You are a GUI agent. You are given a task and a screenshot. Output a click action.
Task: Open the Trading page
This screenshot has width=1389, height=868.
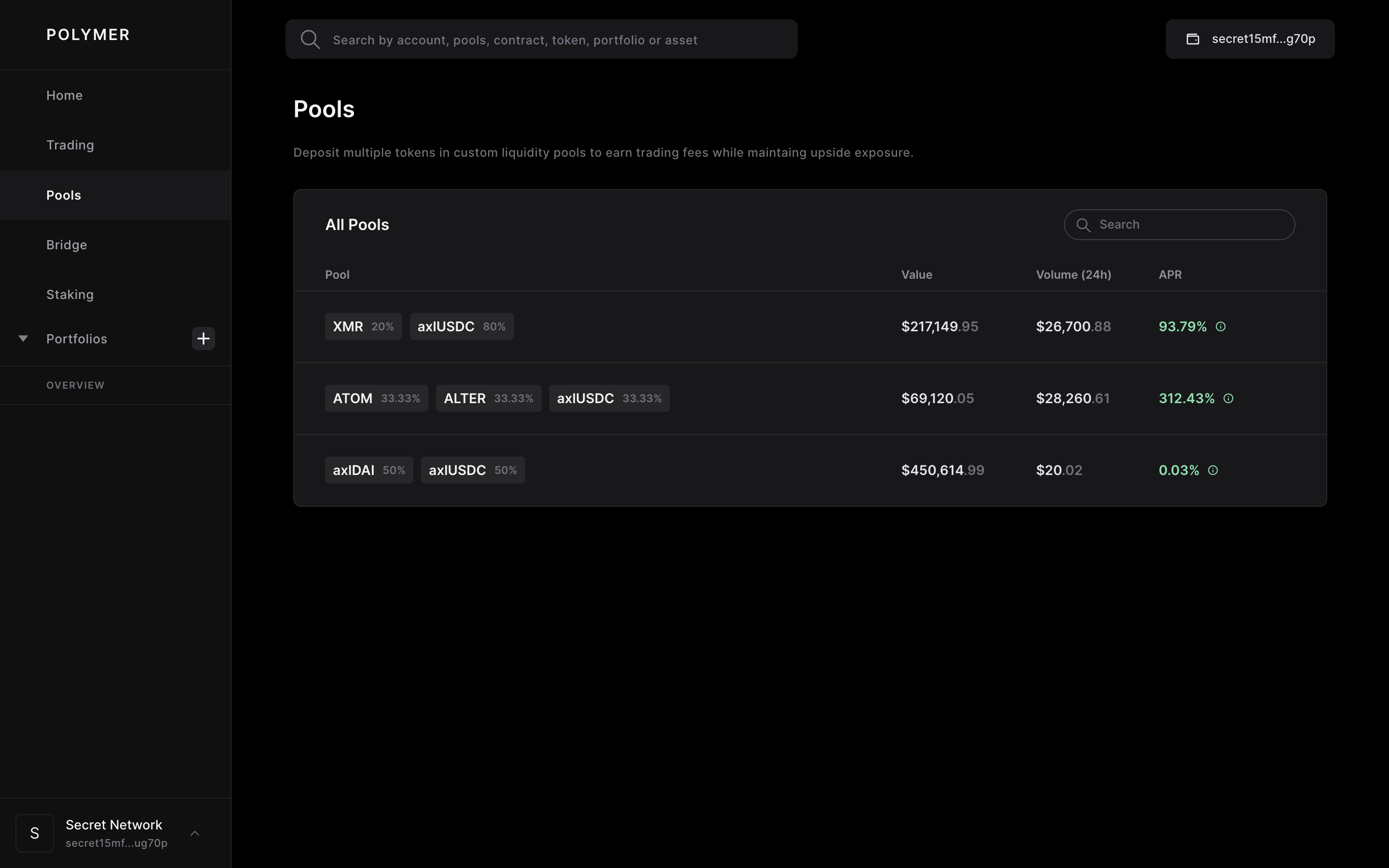70,145
